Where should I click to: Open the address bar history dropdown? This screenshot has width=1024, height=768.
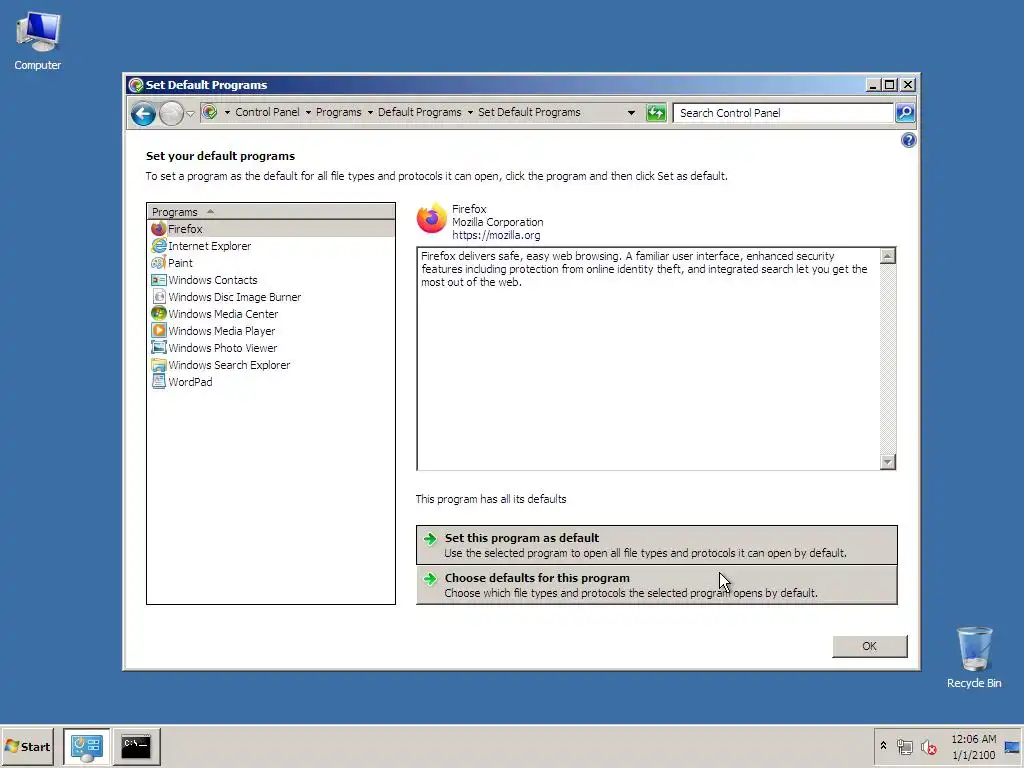click(x=631, y=112)
